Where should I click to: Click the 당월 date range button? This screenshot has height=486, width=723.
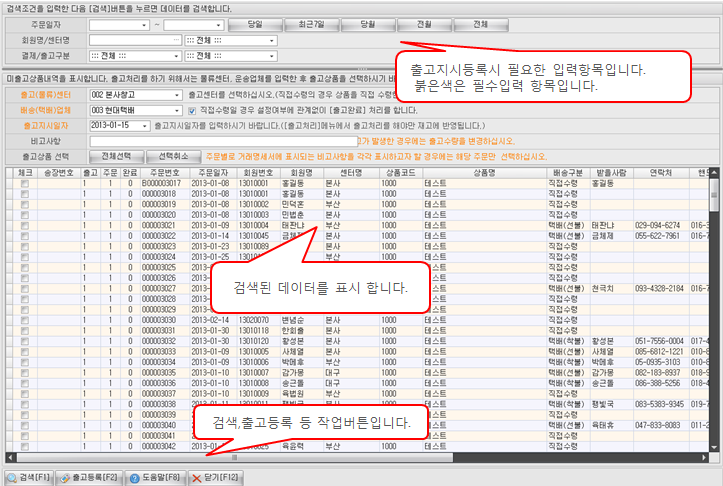pos(368,25)
